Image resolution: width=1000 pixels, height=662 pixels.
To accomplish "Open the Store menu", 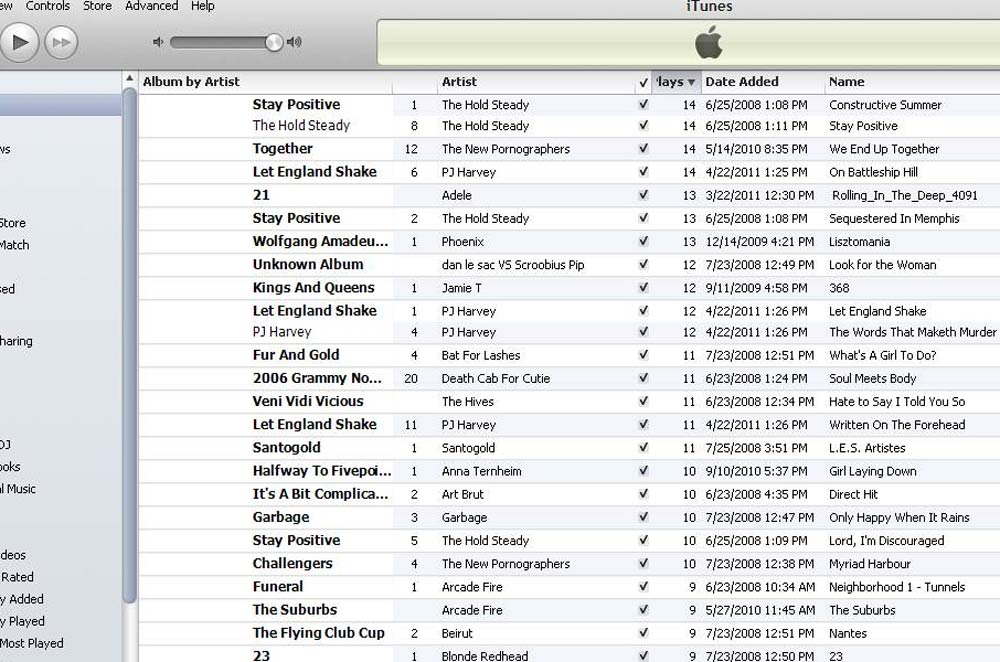I will 98,6.
